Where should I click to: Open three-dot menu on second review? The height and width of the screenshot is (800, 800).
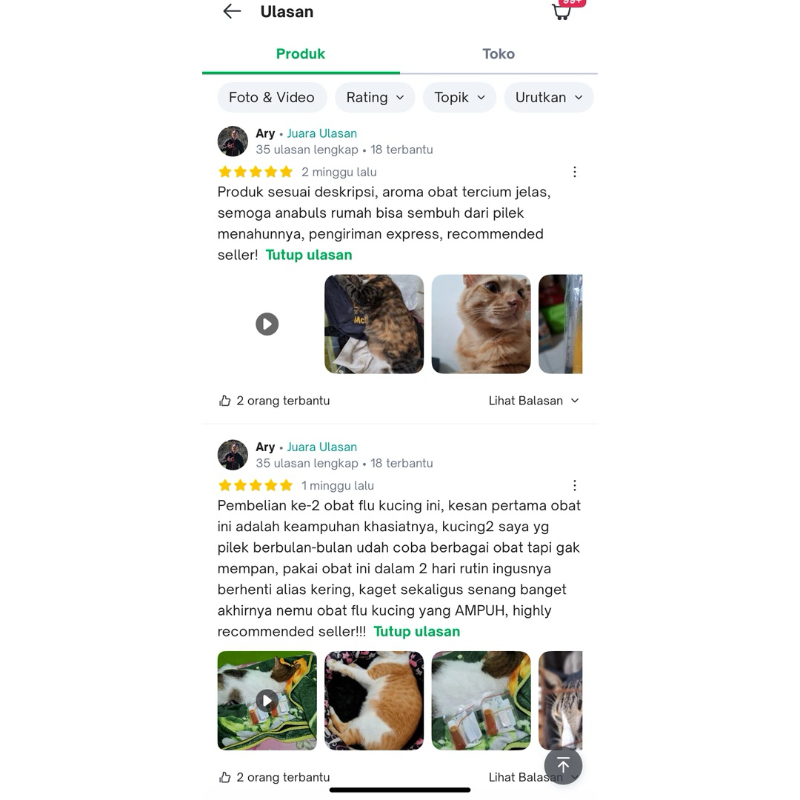(574, 485)
